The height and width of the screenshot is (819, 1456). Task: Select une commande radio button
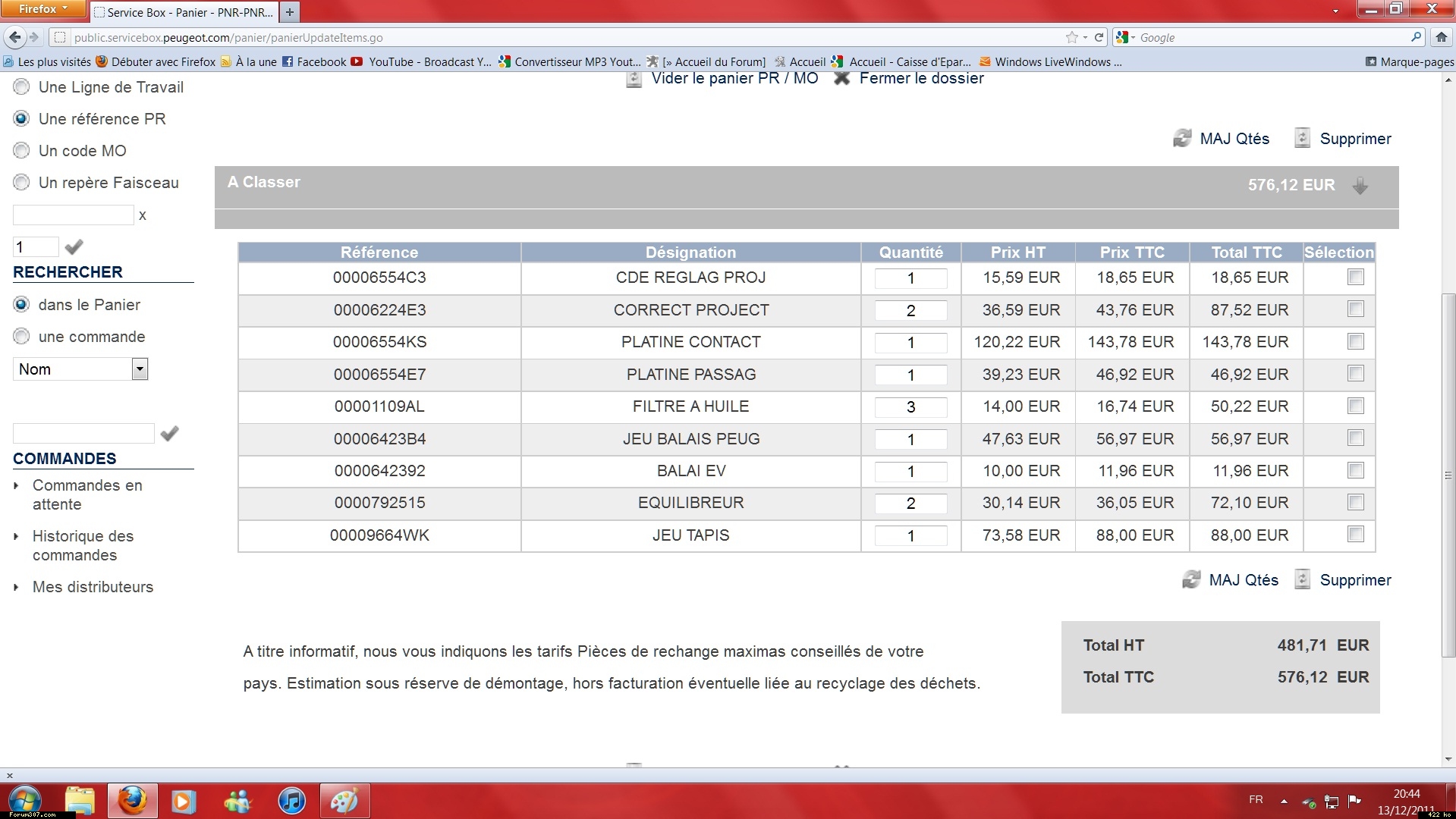point(21,337)
